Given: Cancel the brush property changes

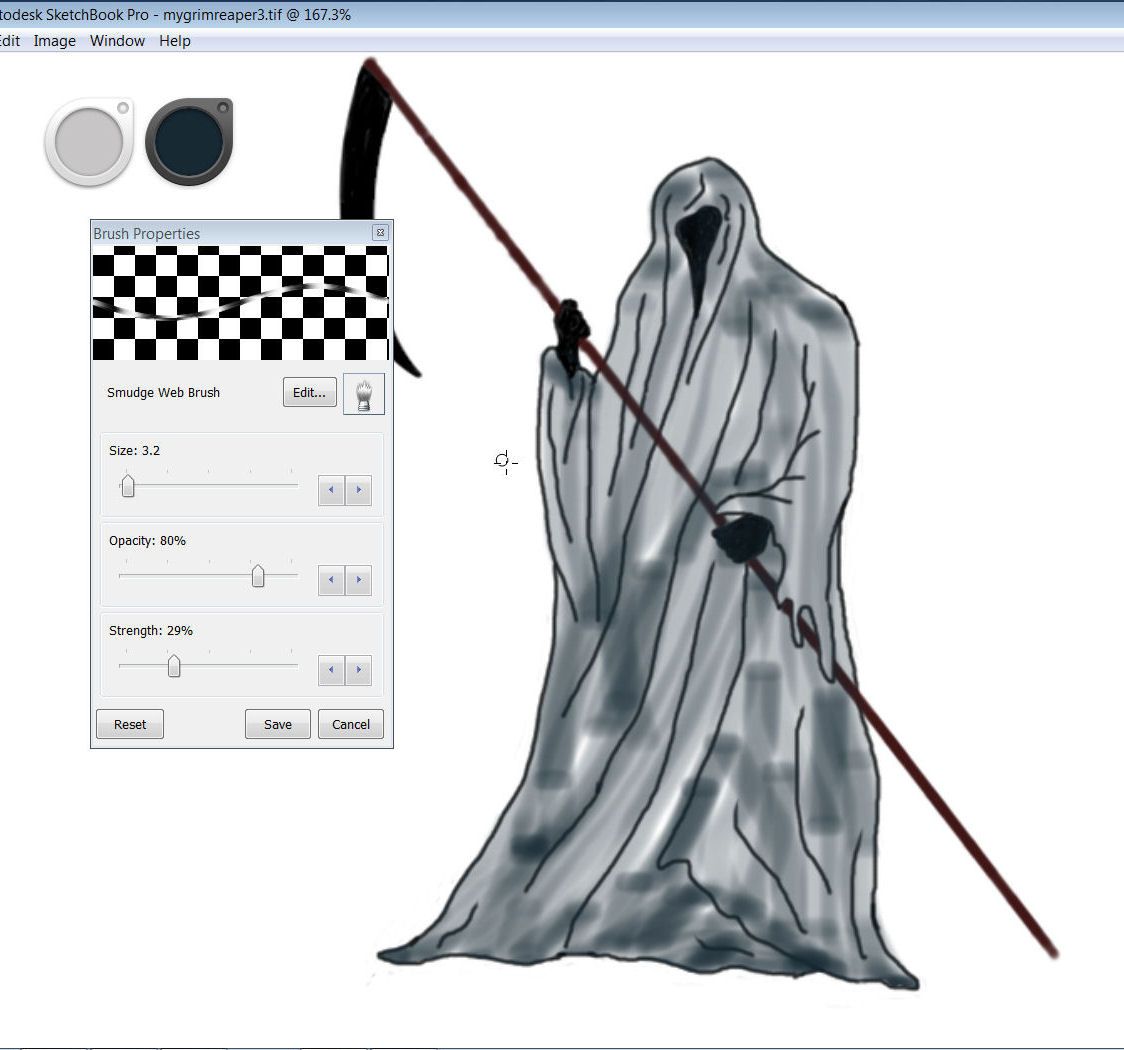Looking at the screenshot, I should (350, 724).
